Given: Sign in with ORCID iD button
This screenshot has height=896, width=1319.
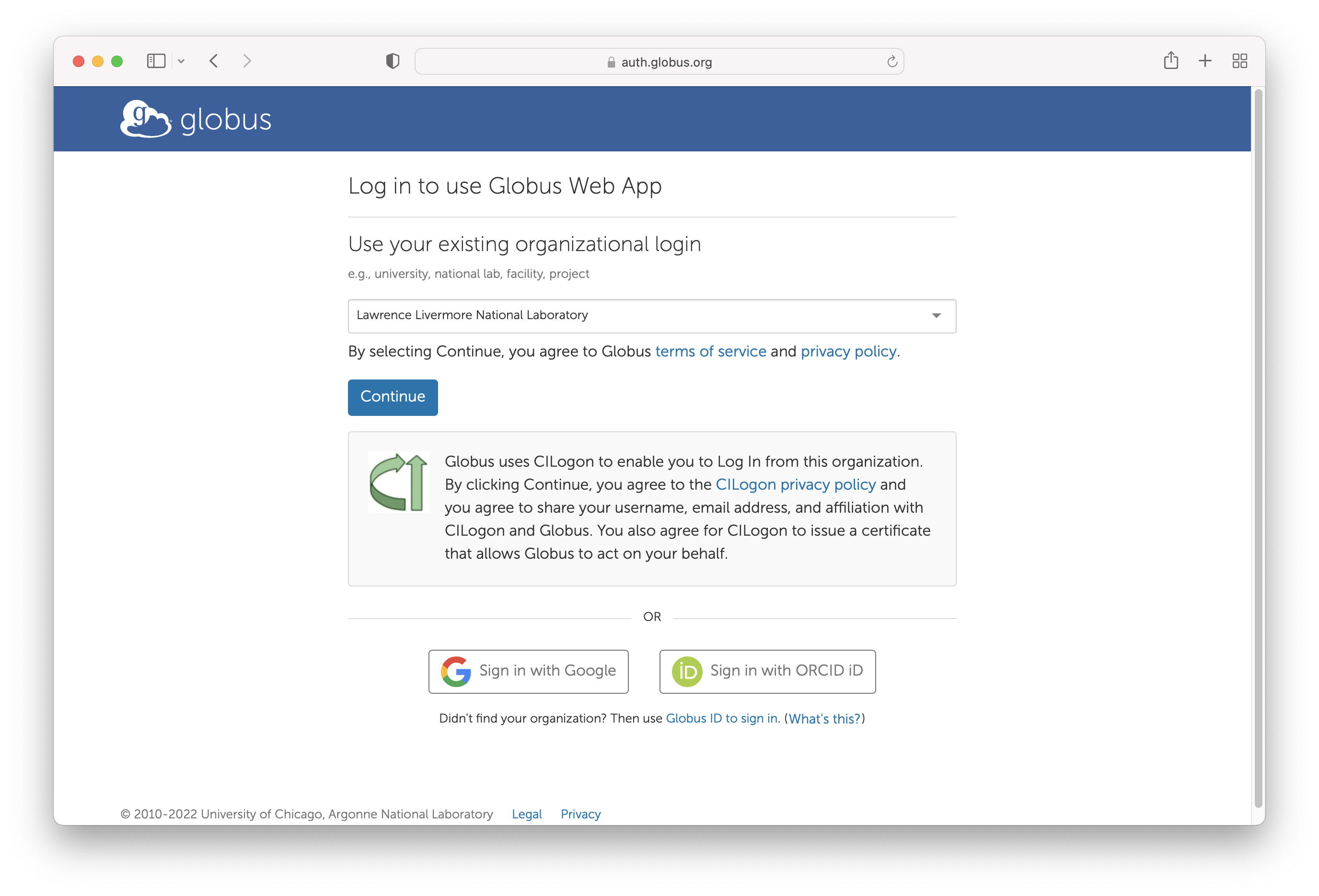Looking at the screenshot, I should tap(767, 671).
